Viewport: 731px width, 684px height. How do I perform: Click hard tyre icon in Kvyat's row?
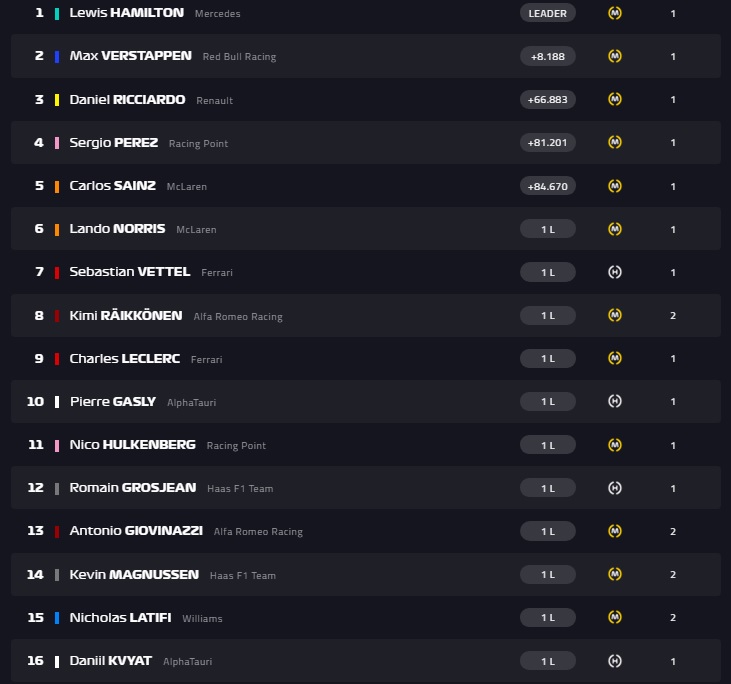pyautogui.click(x=615, y=661)
